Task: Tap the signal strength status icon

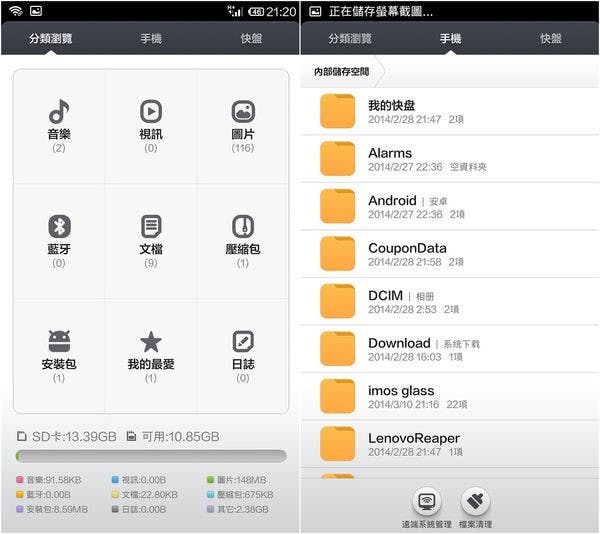Action: 235,11
